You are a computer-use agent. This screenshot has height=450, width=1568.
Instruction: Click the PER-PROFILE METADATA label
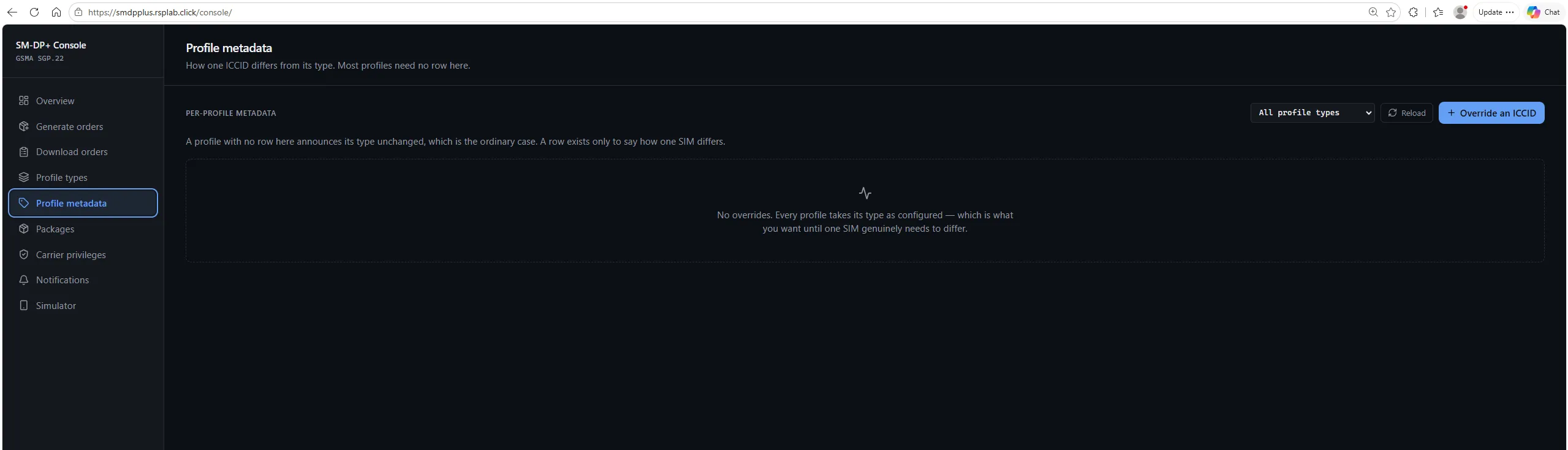tap(231, 113)
